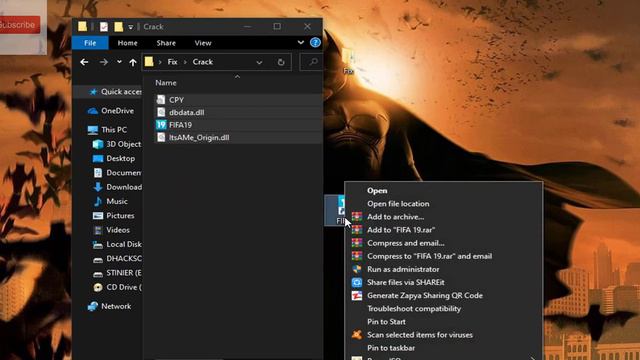
Task: Choose Share files via SHAREit
Action: (x=405, y=282)
